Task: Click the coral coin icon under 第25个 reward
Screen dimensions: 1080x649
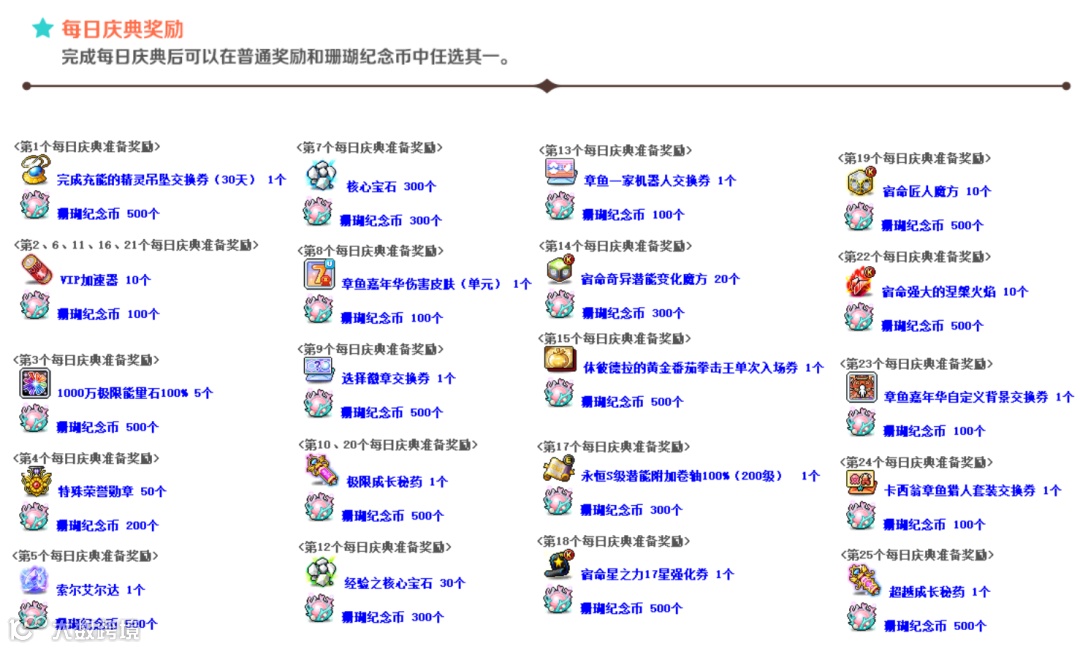Action: [862, 617]
